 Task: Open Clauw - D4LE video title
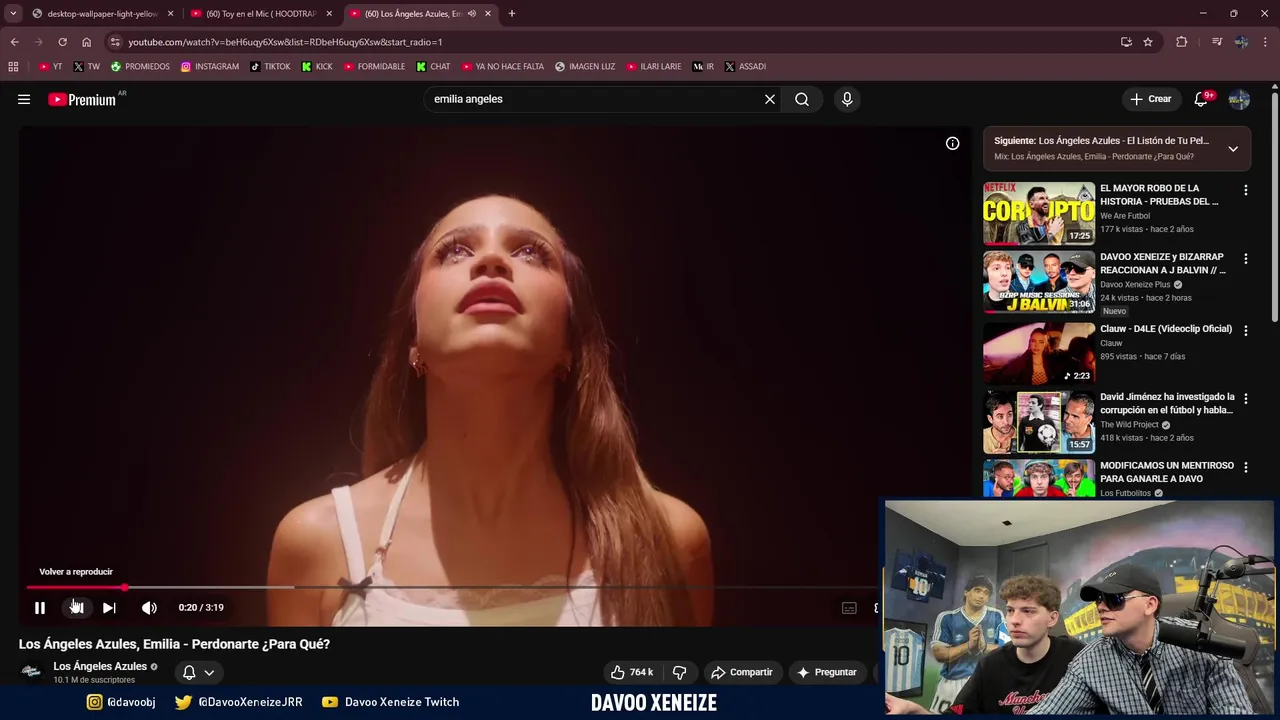pos(1166,329)
